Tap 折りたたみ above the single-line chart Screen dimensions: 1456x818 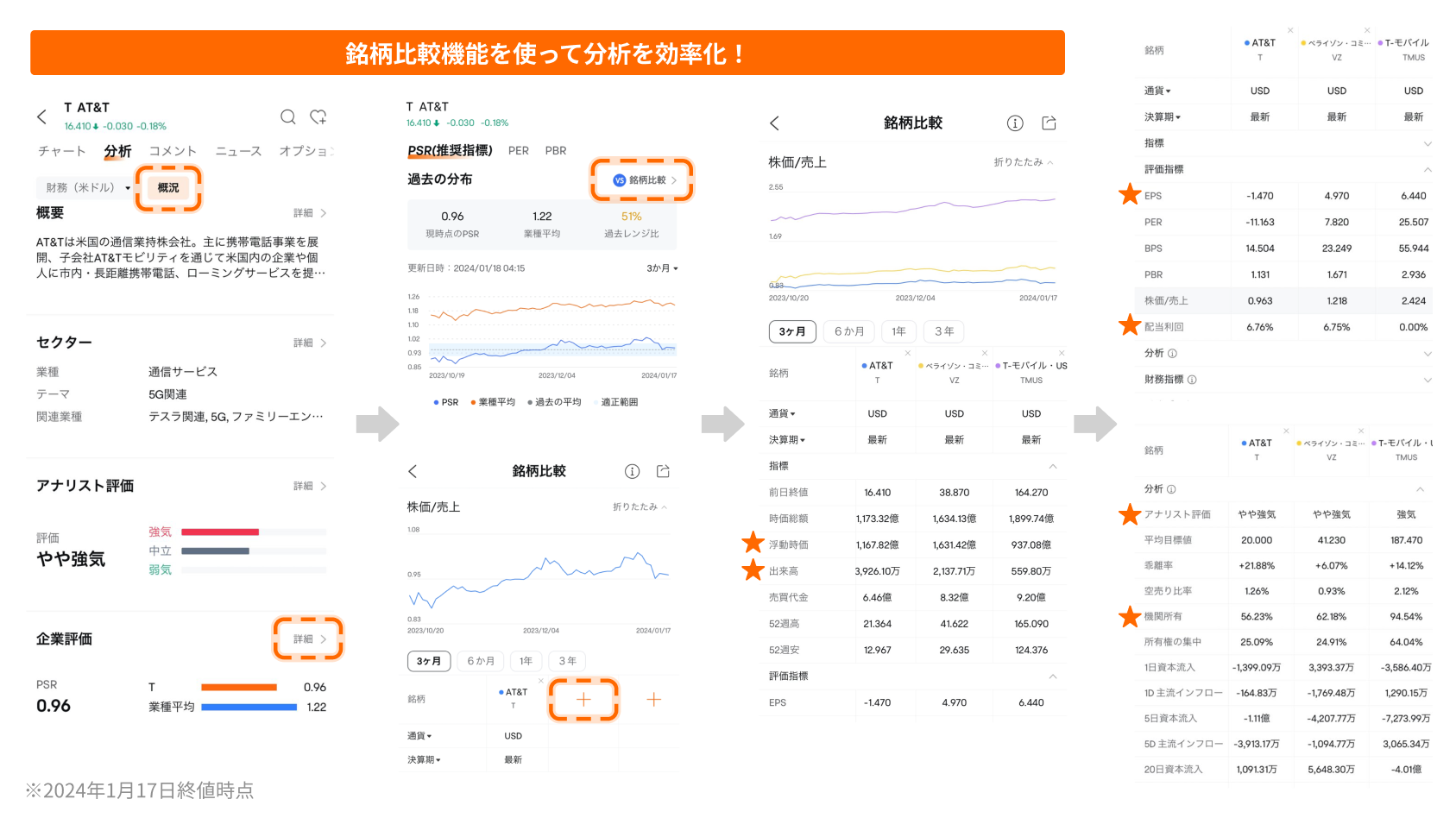pos(640,507)
